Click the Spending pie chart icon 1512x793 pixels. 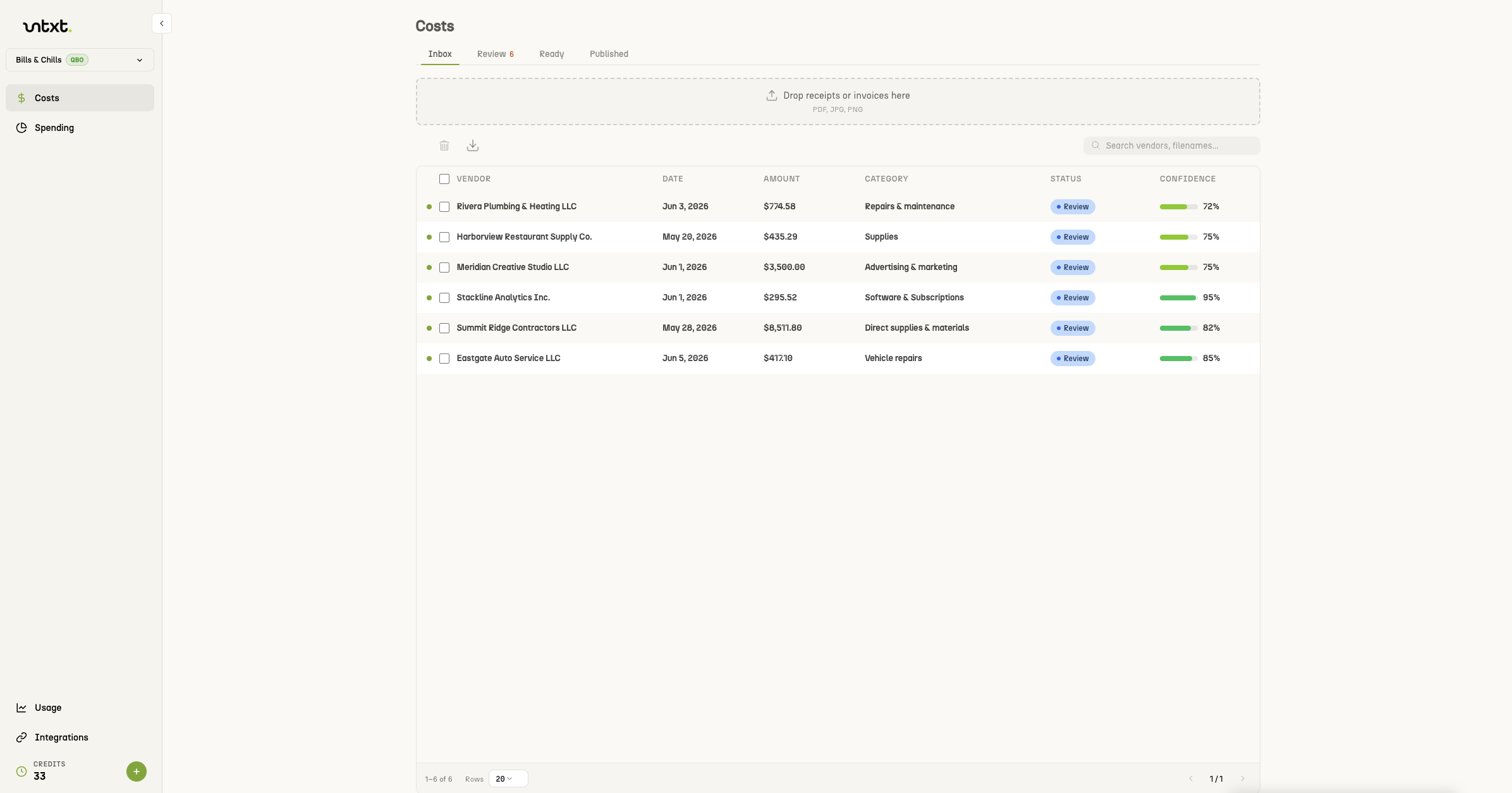tap(21, 128)
